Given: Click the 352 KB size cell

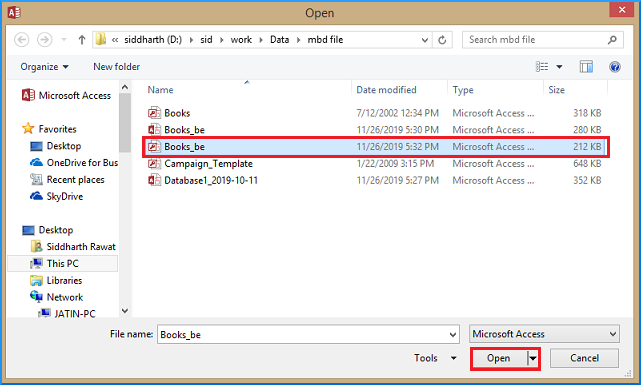Looking at the screenshot, I should (x=587, y=180).
